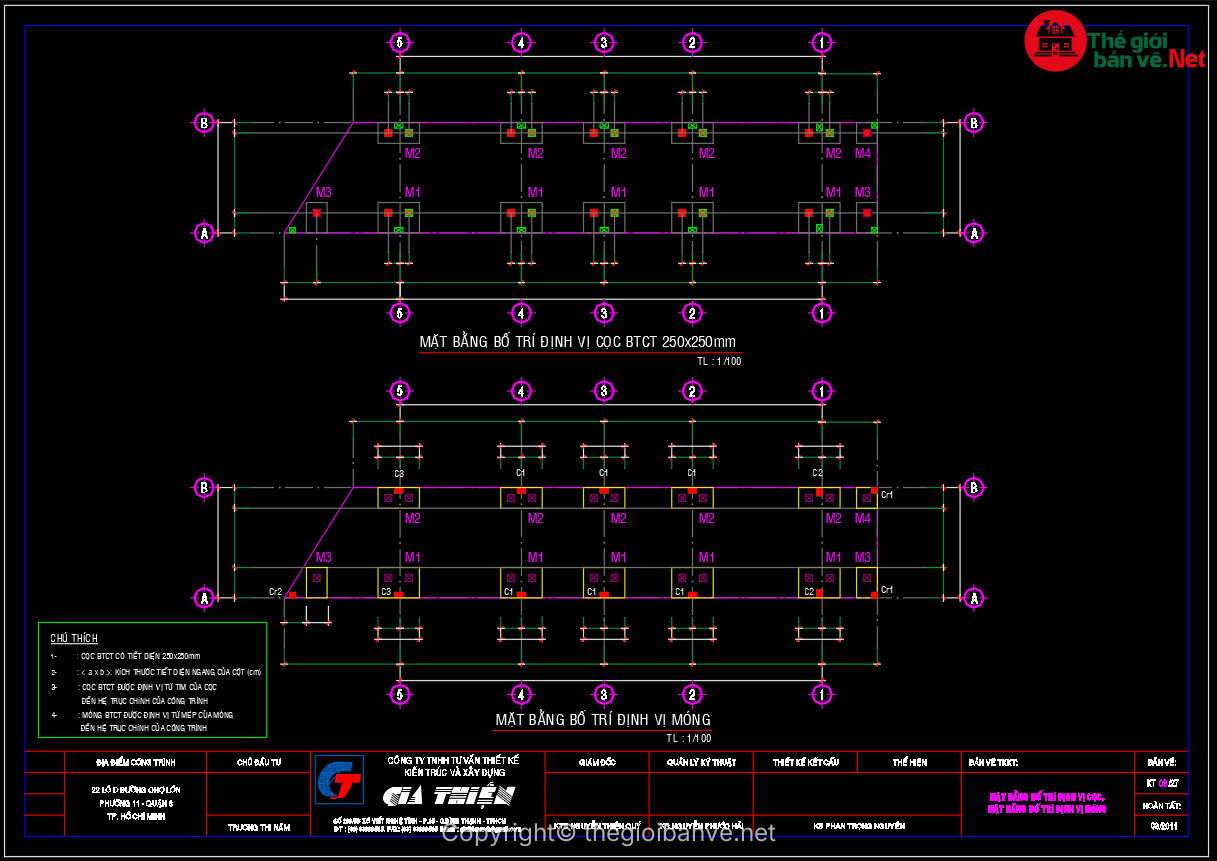1217x861 pixels.
Task: Select the Cr2 label in the foundation plan
Action: (x=275, y=591)
